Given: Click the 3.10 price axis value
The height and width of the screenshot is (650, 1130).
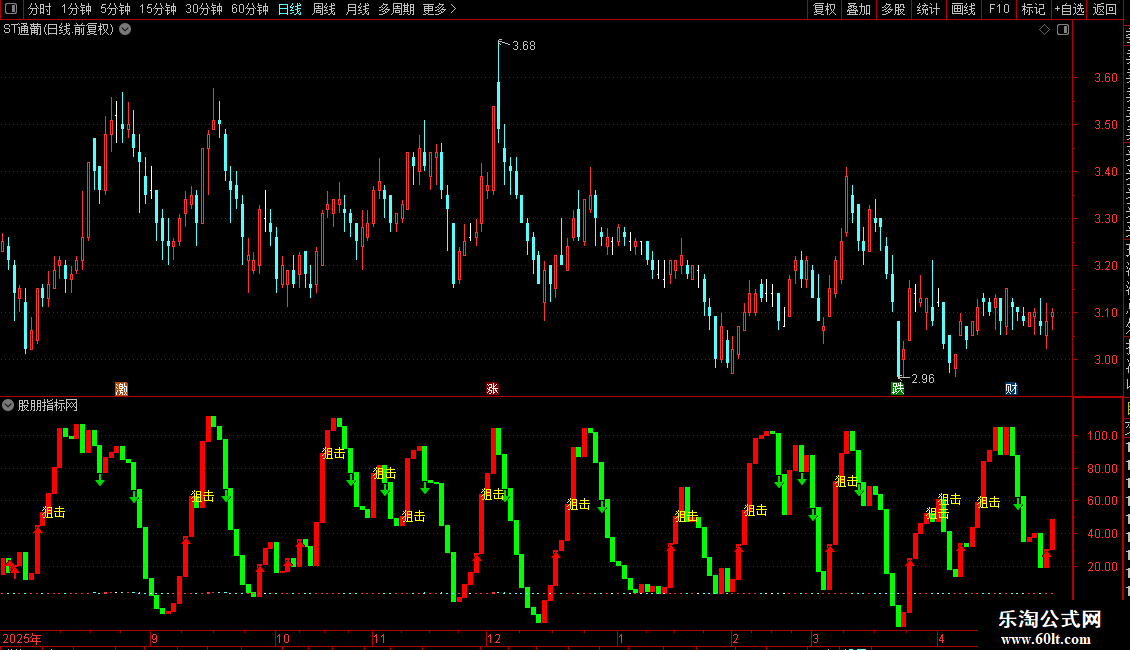Looking at the screenshot, I should [1105, 313].
